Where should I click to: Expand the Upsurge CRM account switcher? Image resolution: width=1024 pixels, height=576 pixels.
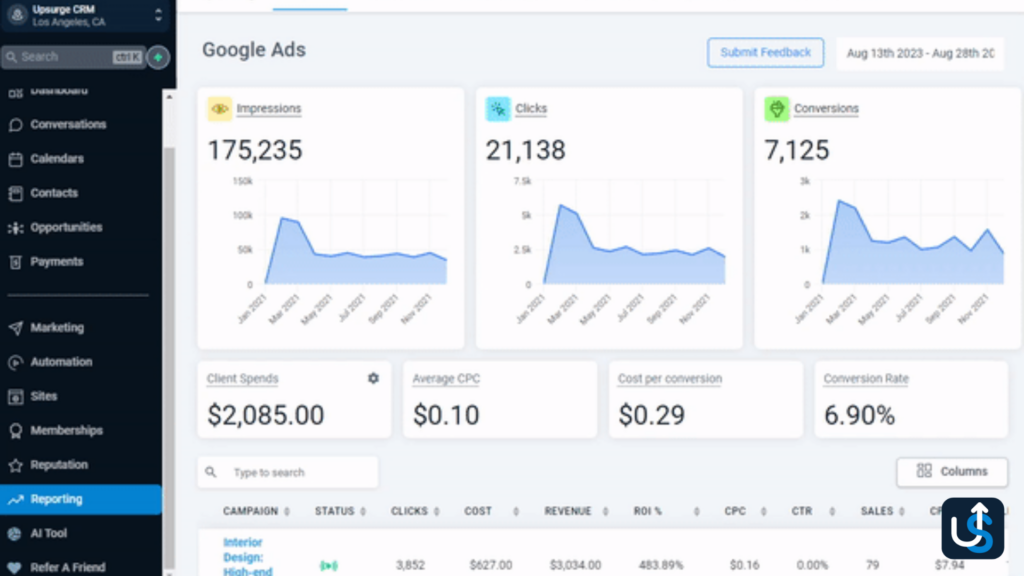158,15
